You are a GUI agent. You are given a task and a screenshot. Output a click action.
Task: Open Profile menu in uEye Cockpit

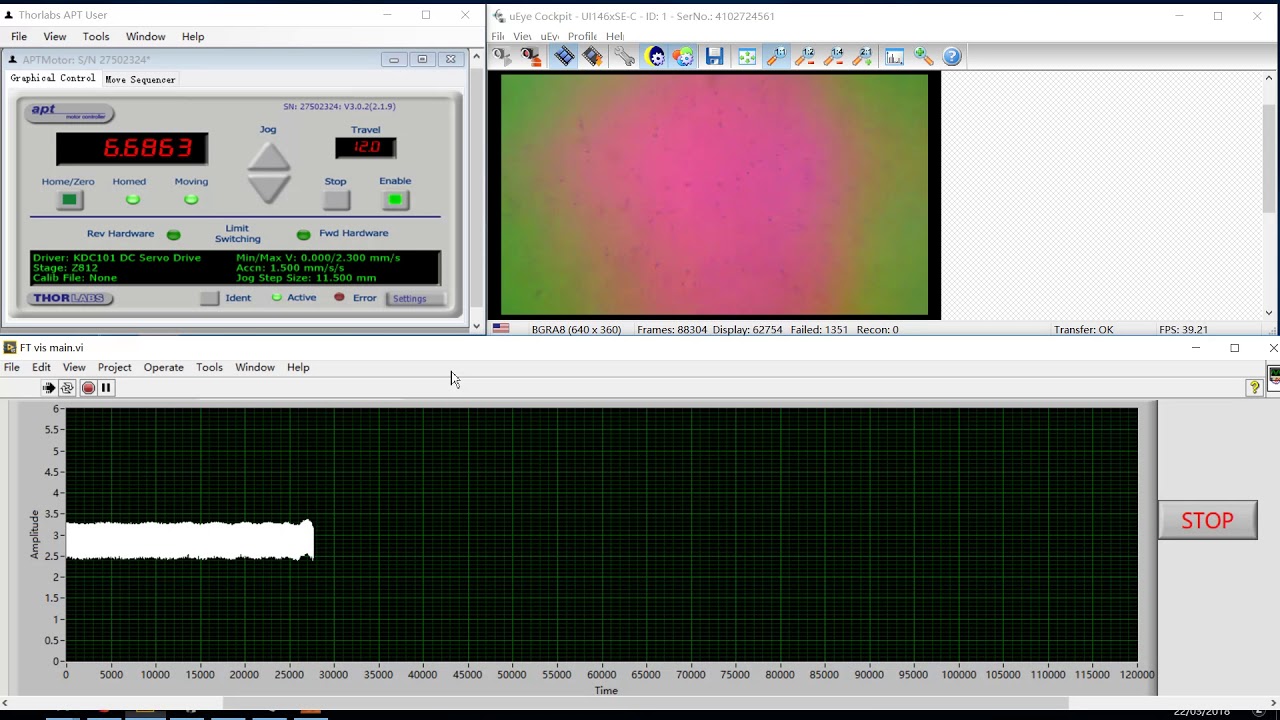pyautogui.click(x=582, y=36)
